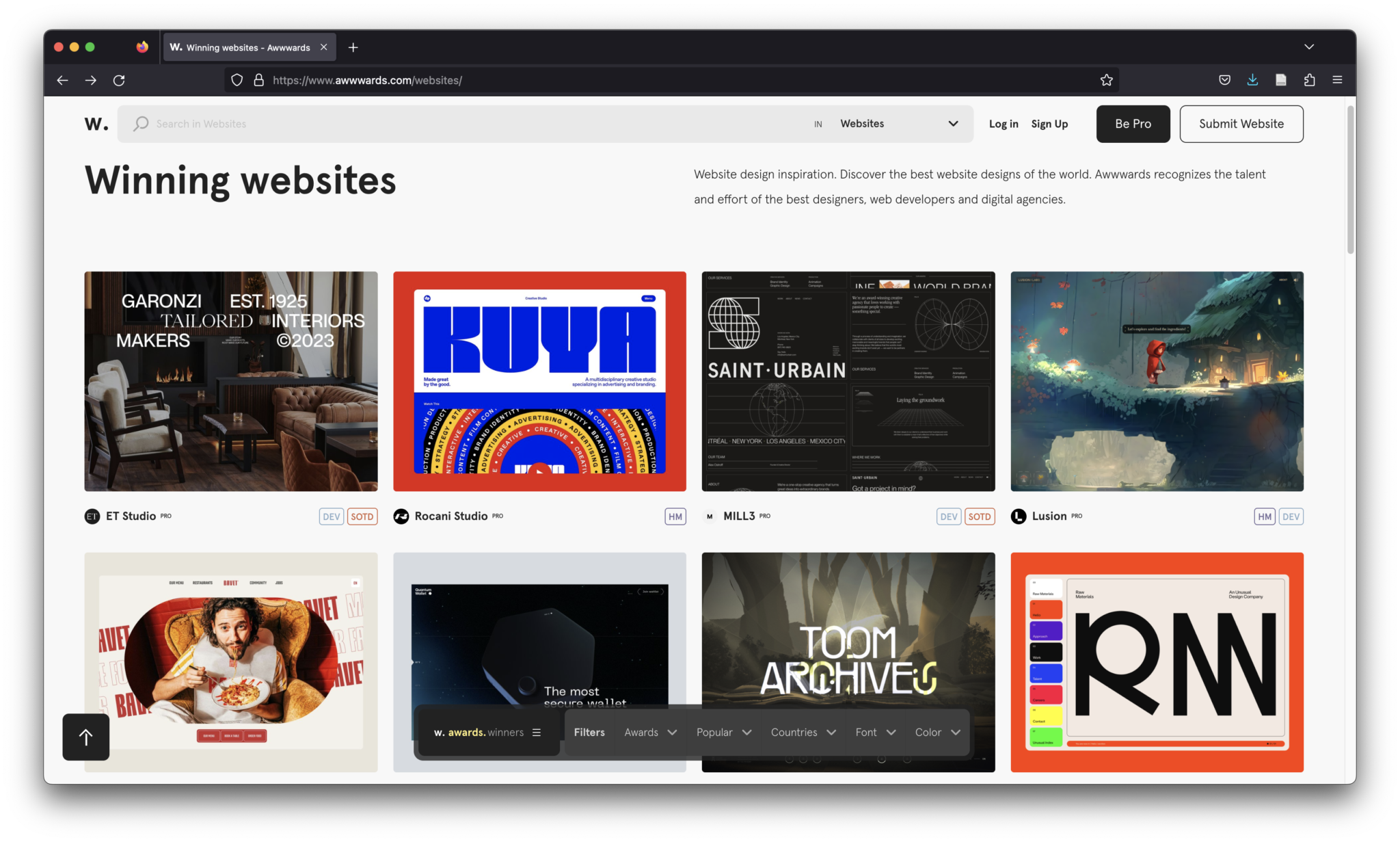This screenshot has height=842, width=1400.
Task: Click the Winning websites heading
Action: 240,181
